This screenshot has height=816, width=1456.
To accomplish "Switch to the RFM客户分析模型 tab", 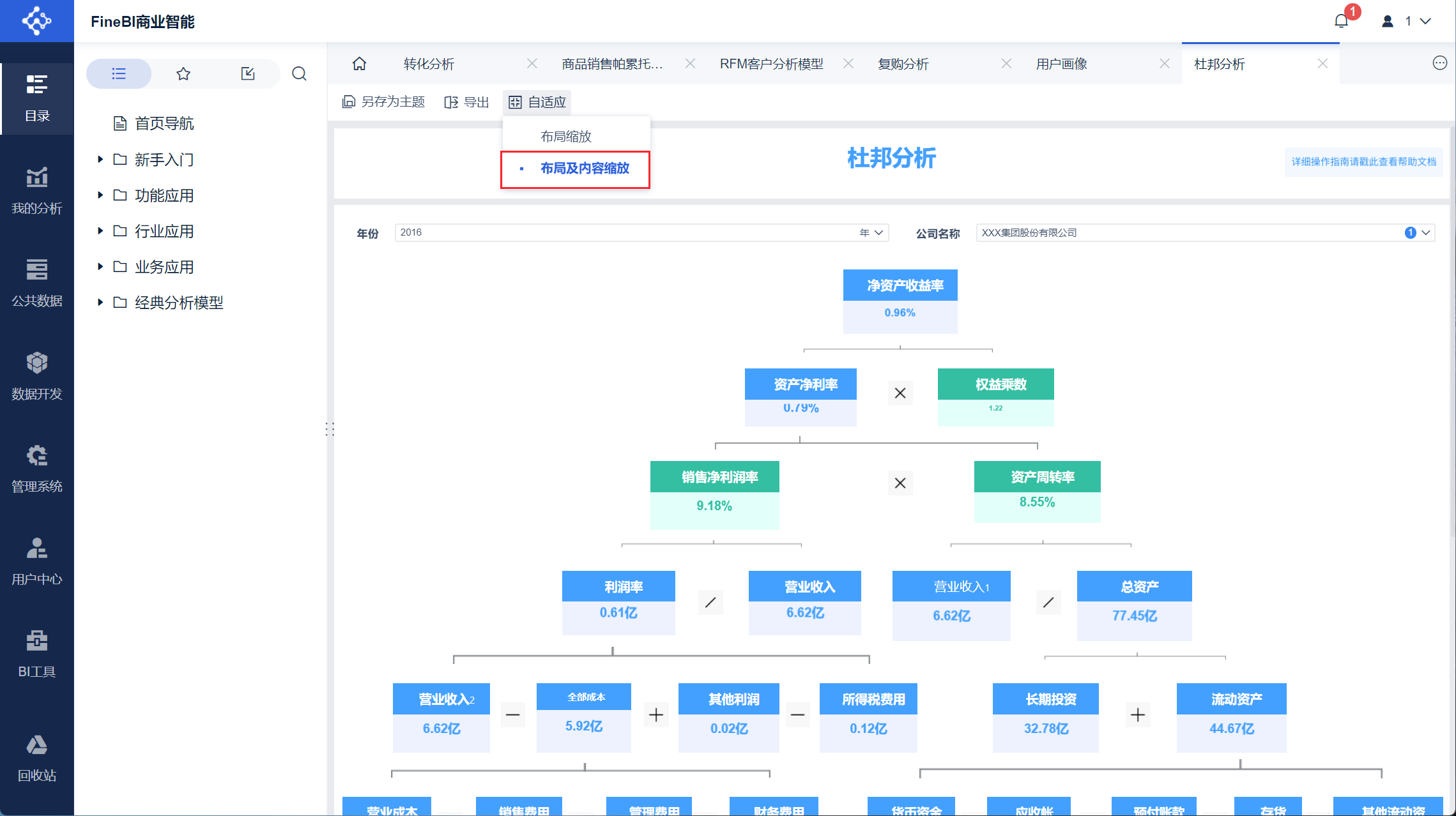I will point(771,64).
